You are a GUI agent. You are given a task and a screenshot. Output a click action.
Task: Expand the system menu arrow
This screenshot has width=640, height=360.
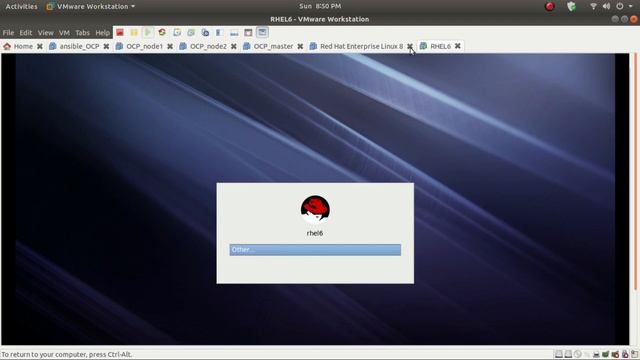(631, 6)
